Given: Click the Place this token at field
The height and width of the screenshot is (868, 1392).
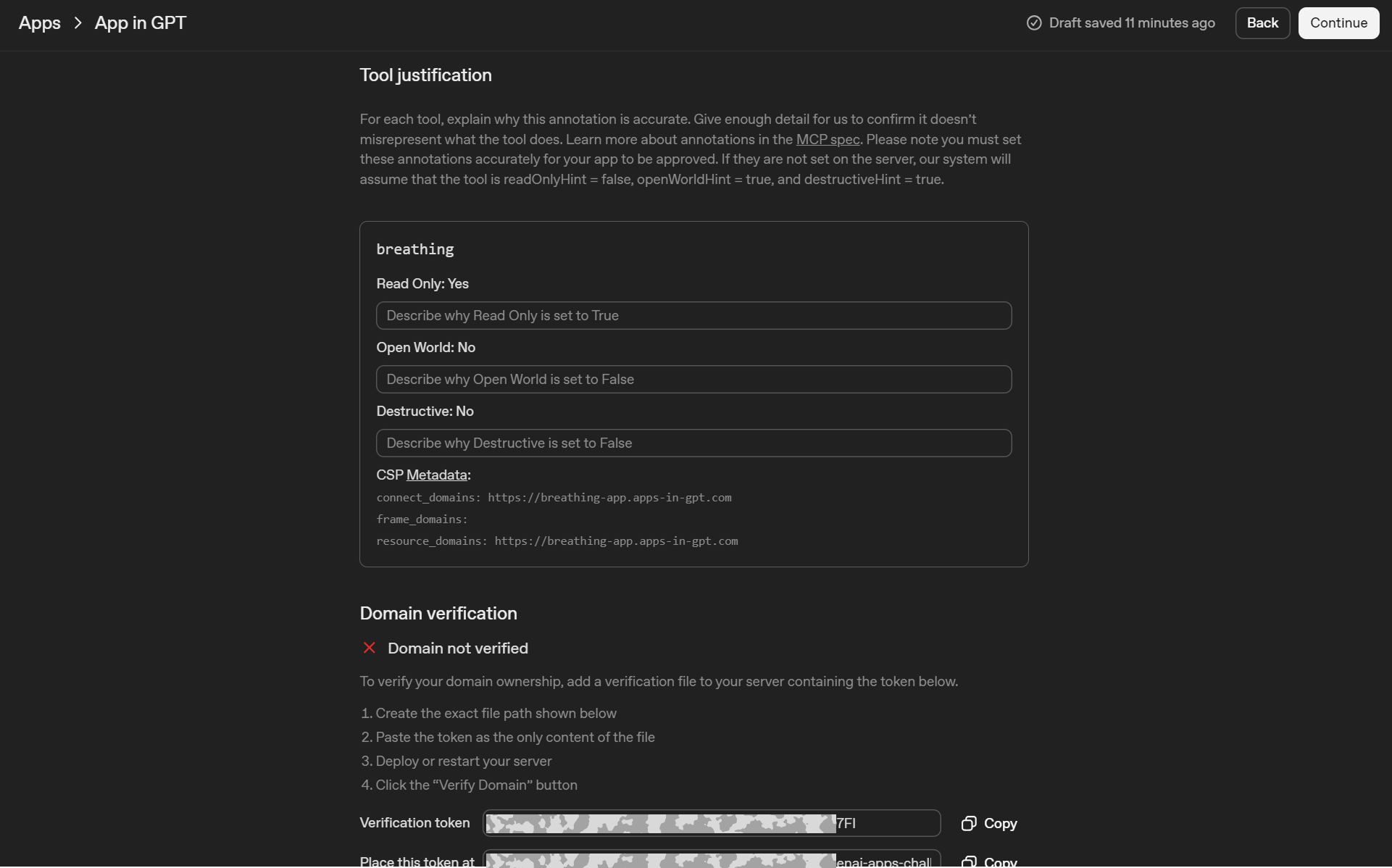Looking at the screenshot, I should pyautogui.click(x=711, y=861).
